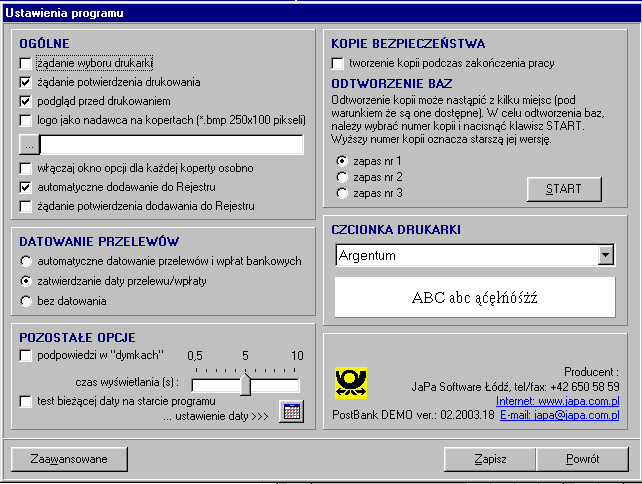Click the Zapisz button
642x484 pixels.
[x=490, y=459]
